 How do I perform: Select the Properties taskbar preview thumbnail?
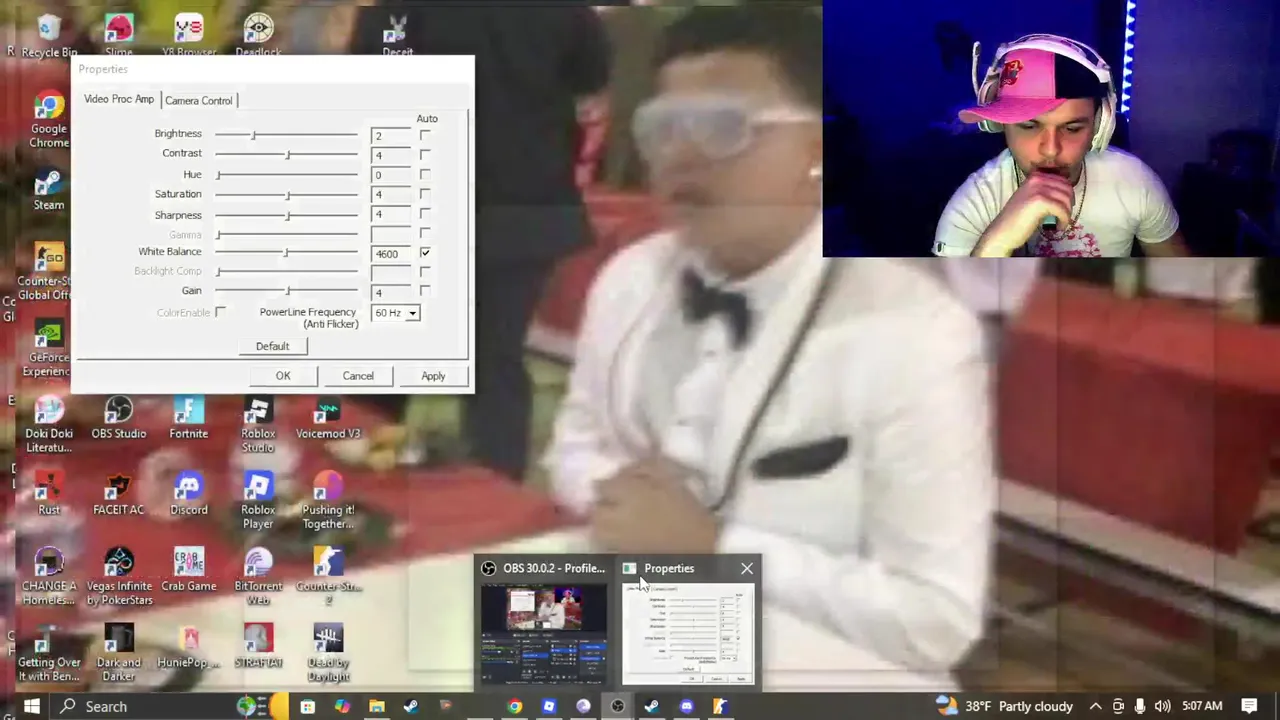pos(688,634)
